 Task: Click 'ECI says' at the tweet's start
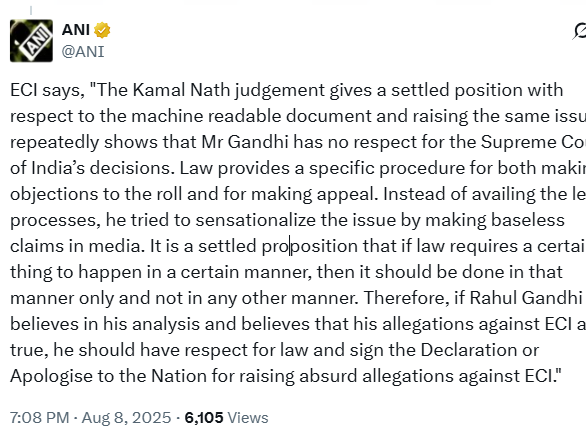47,90
